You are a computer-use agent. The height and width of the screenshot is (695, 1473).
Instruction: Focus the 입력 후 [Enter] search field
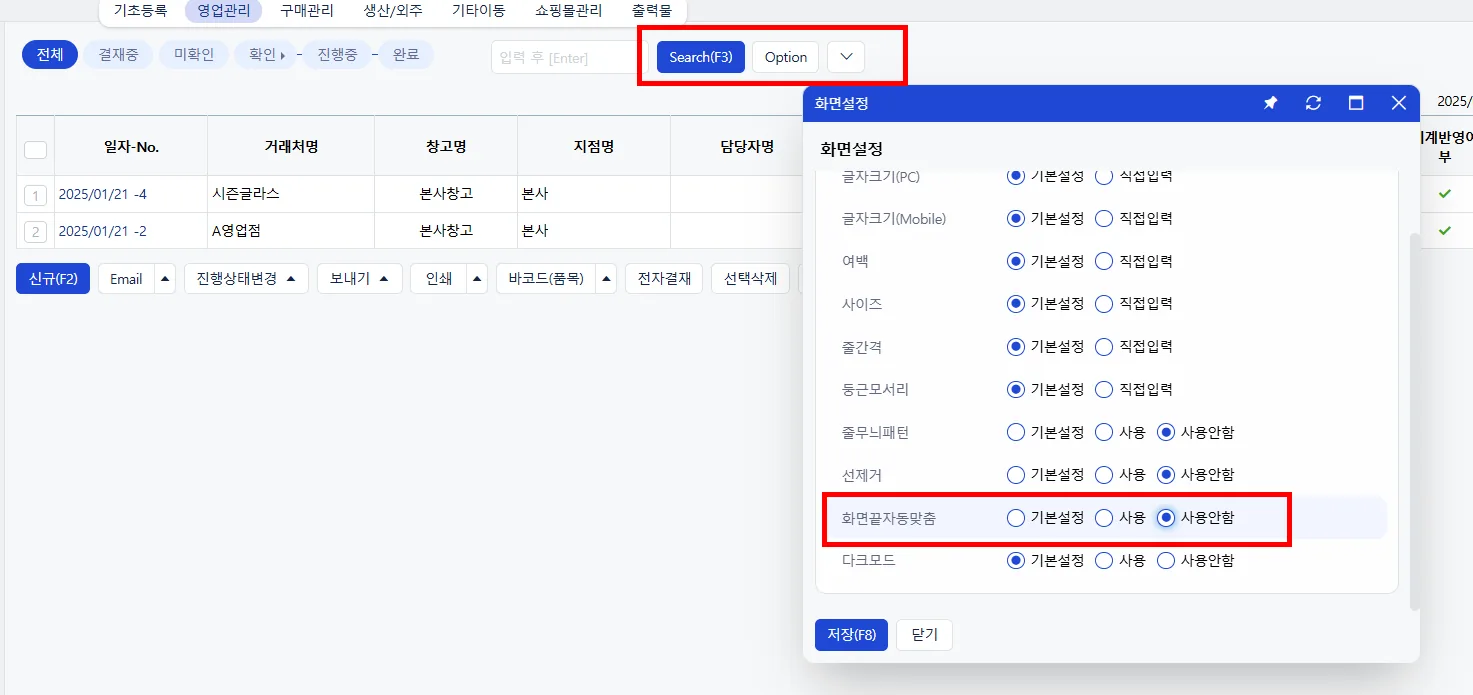[570, 57]
